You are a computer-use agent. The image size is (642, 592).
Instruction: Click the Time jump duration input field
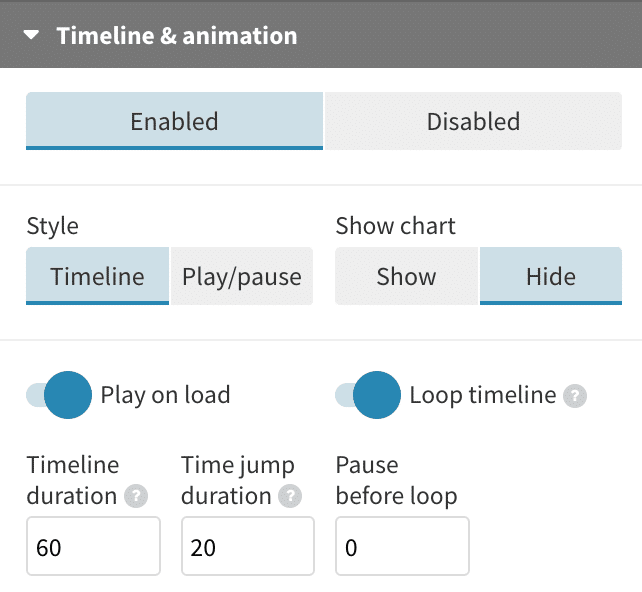(x=247, y=547)
